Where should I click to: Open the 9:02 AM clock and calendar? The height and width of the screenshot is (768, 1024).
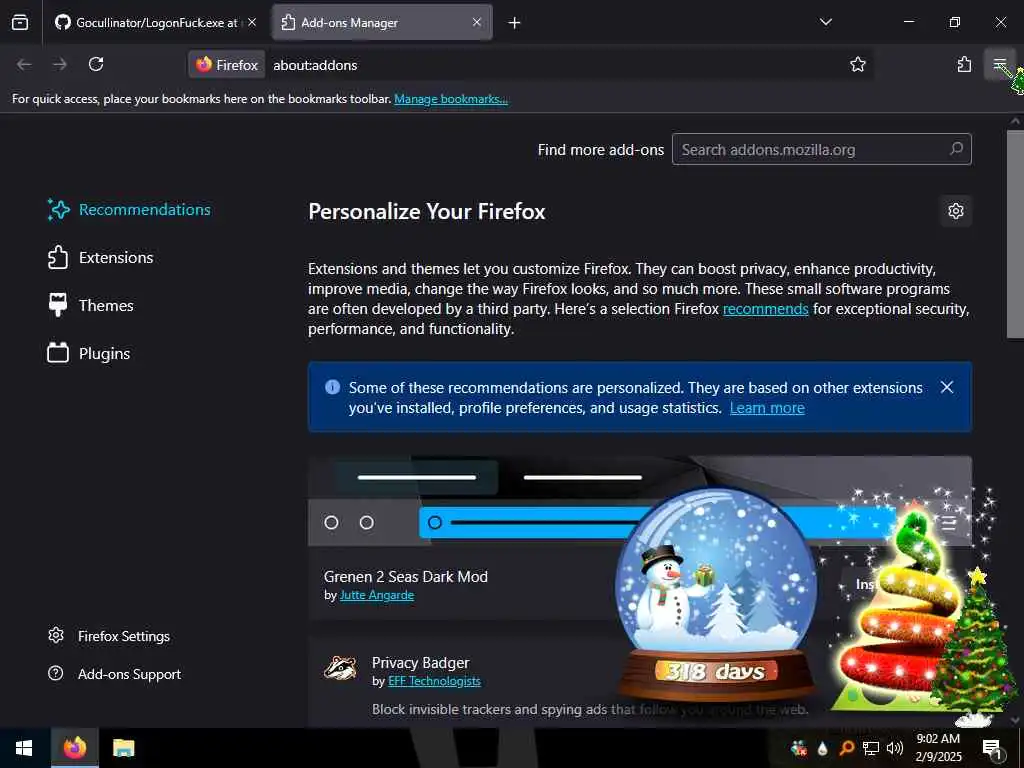pyautogui.click(x=938, y=748)
